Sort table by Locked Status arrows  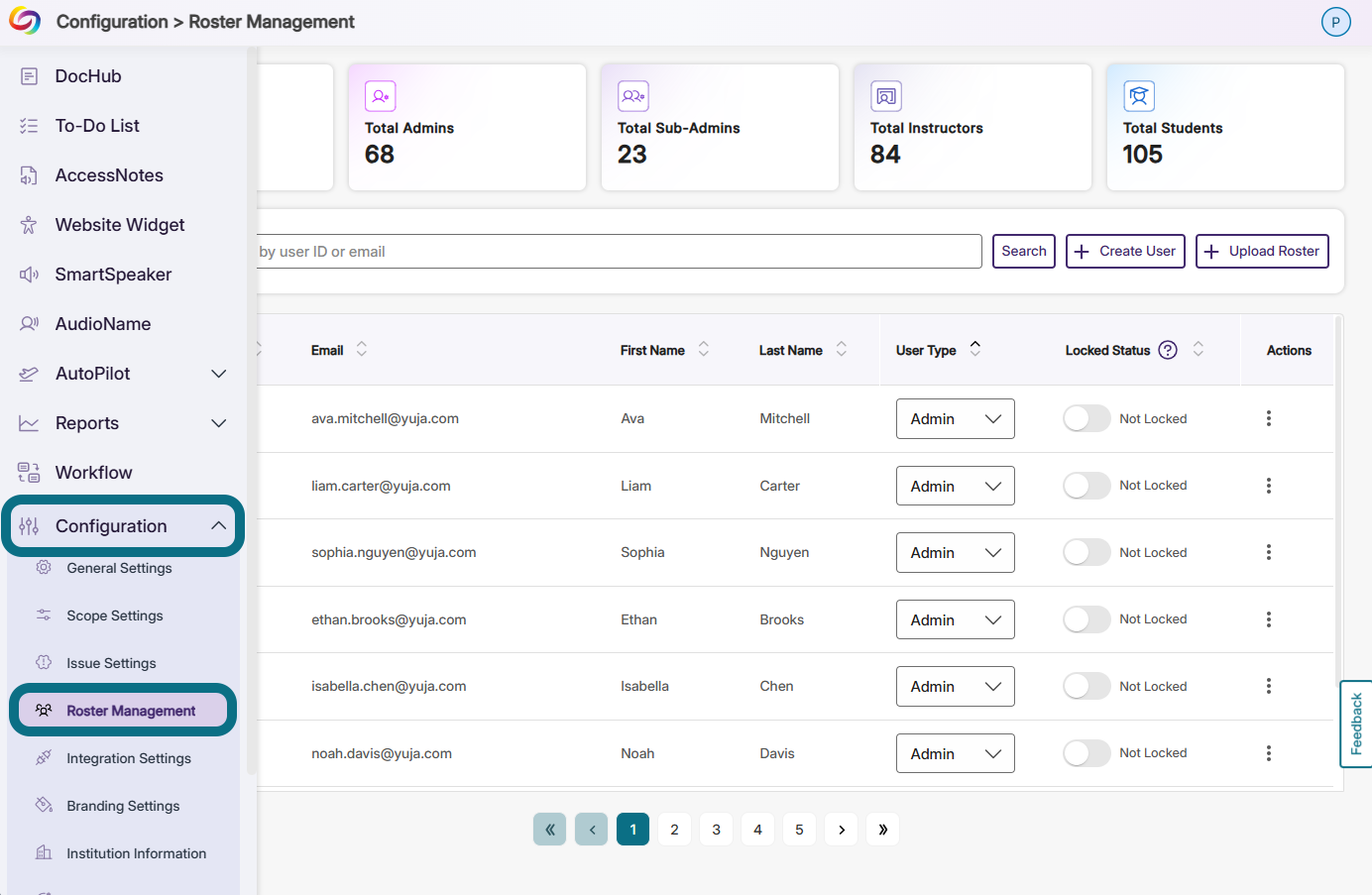click(1199, 349)
